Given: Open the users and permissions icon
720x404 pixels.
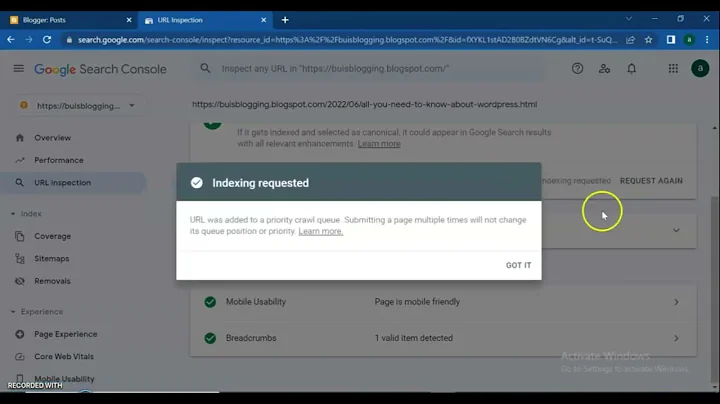Looking at the screenshot, I should tap(604, 68).
